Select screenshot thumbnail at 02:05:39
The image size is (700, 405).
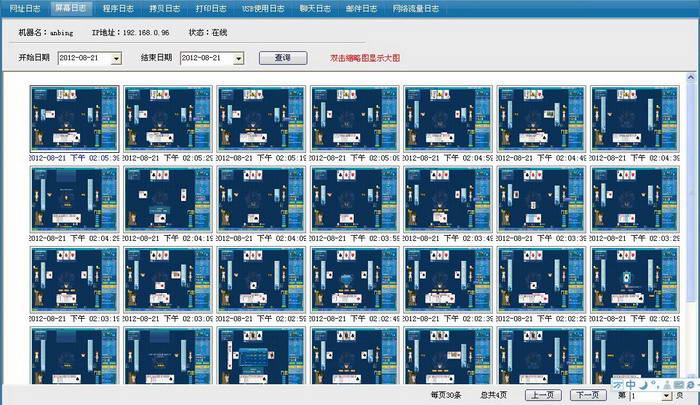(x=75, y=119)
